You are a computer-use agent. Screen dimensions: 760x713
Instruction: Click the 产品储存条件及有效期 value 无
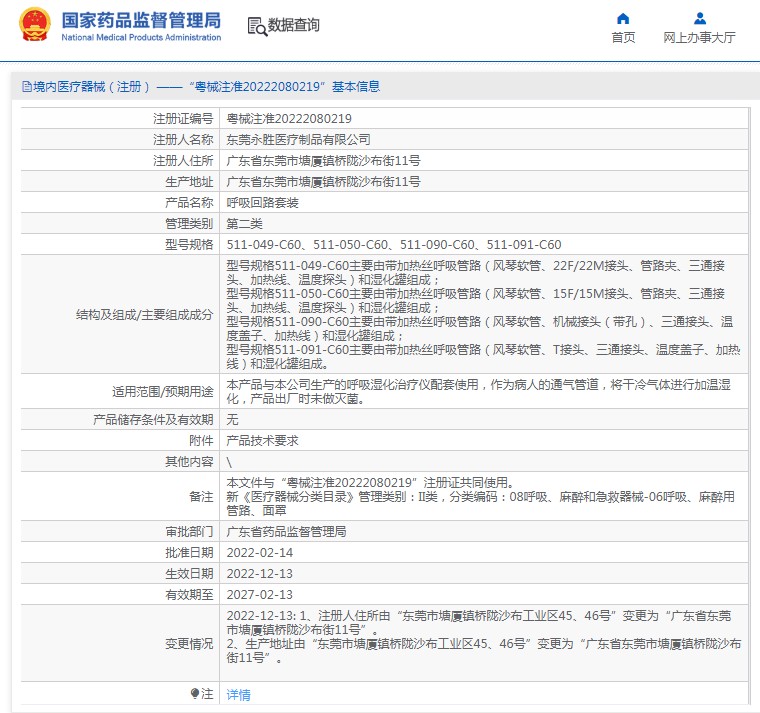click(x=232, y=420)
